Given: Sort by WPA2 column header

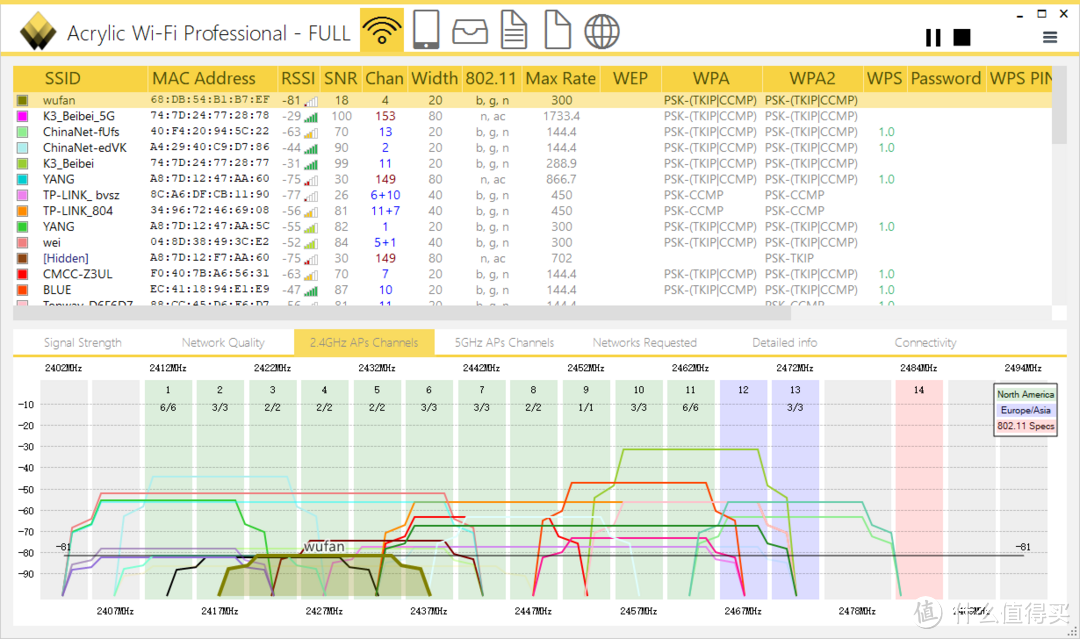Looking at the screenshot, I should (812, 78).
